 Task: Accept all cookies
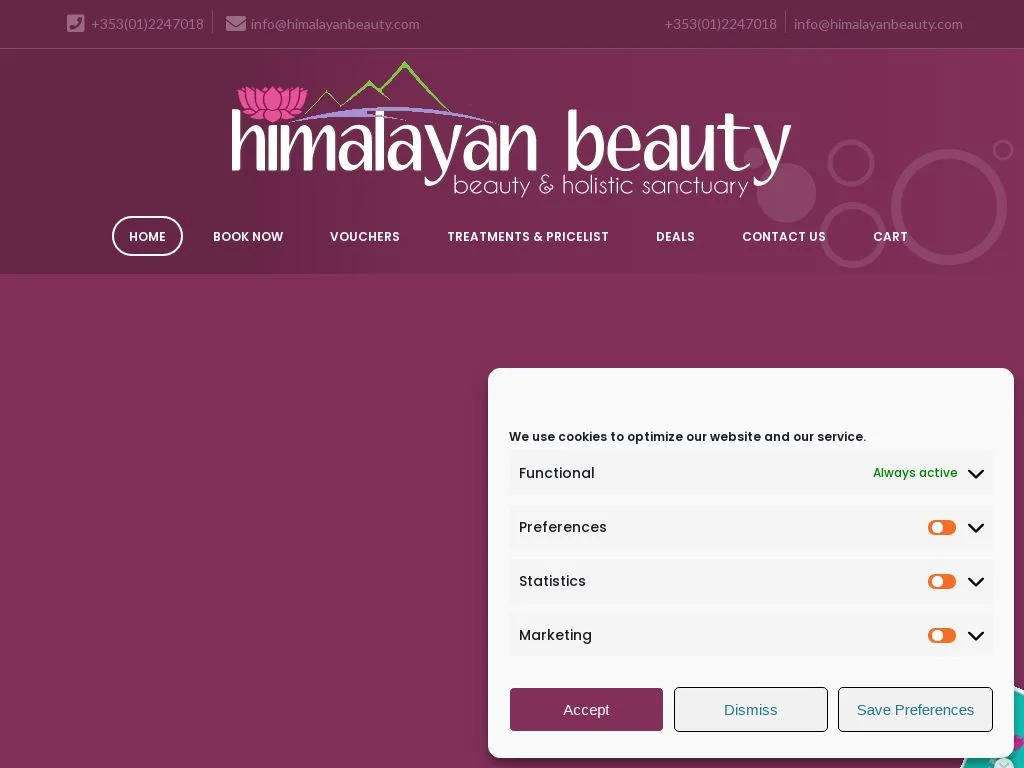click(x=586, y=710)
